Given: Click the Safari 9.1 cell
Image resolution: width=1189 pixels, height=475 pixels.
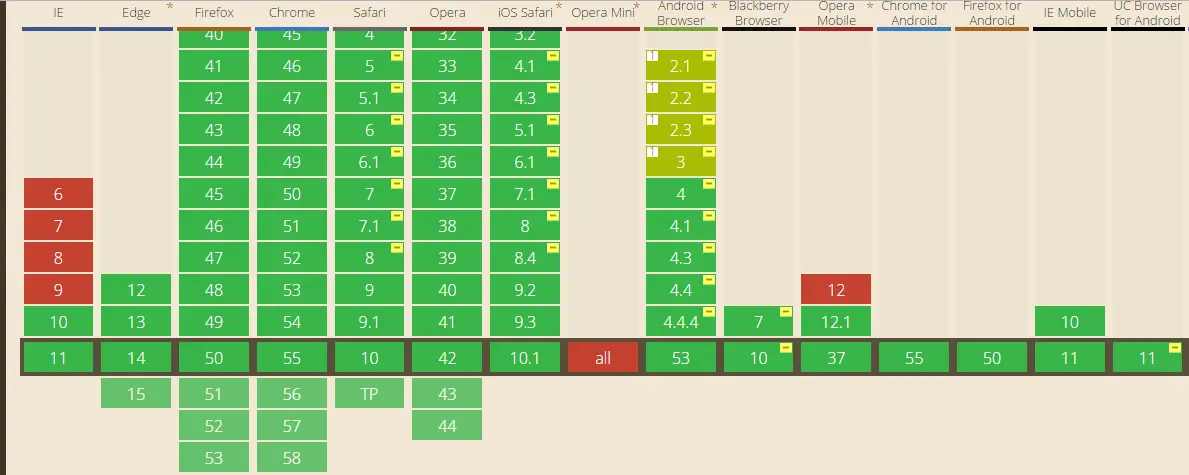Looking at the screenshot, I should pos(369,321).
